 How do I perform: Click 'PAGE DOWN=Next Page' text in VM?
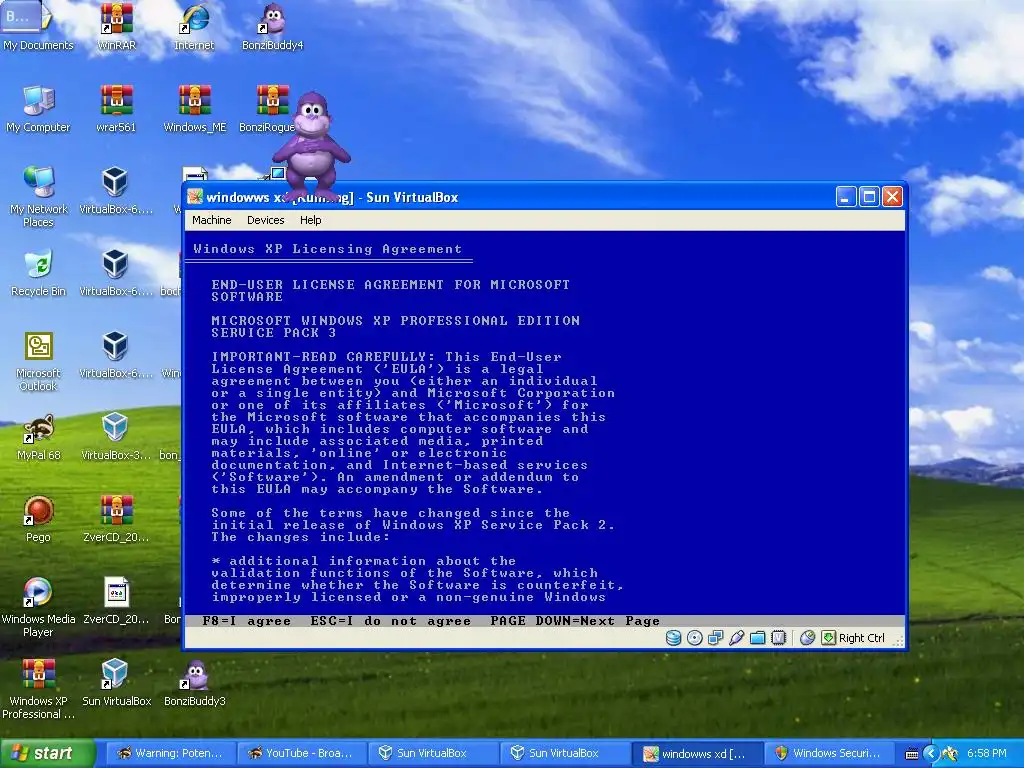pyautogui.click(x=575, y=621)
